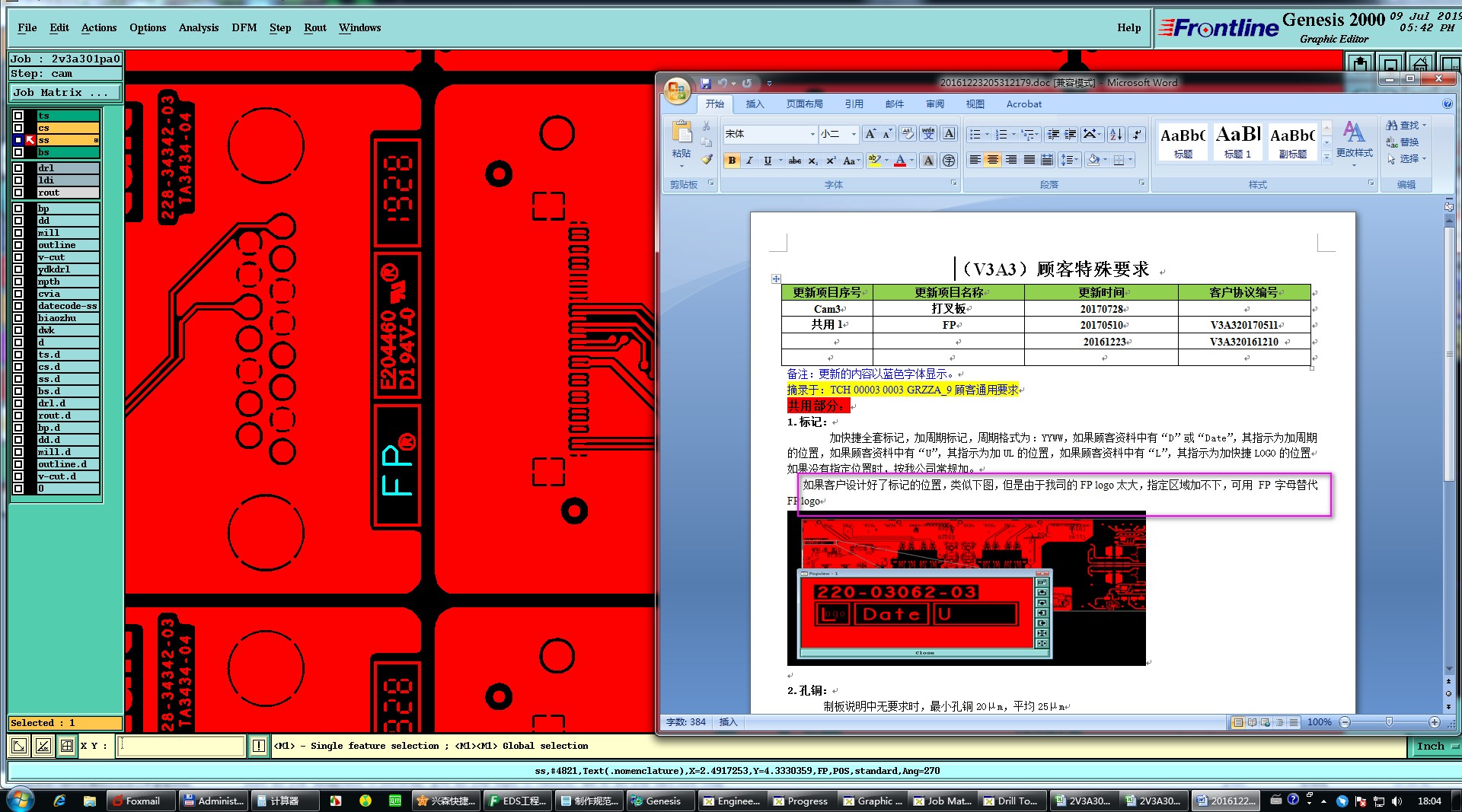Screen dimensions: 1462x812
Task: Open font color dropdown arrow
Action: pos(912,161)
